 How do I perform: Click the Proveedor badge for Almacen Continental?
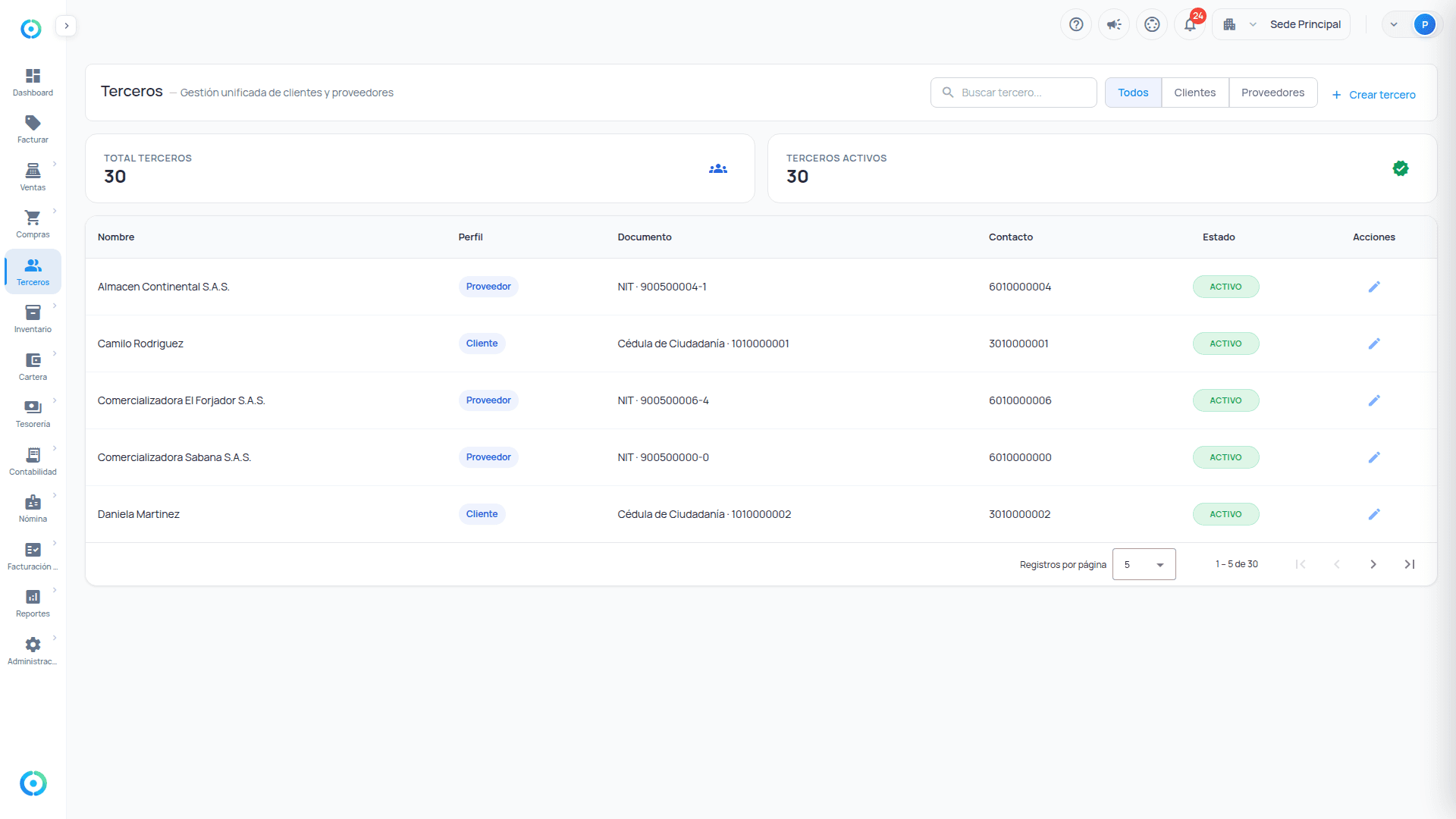pyautogui.click(x=488, y=287)
